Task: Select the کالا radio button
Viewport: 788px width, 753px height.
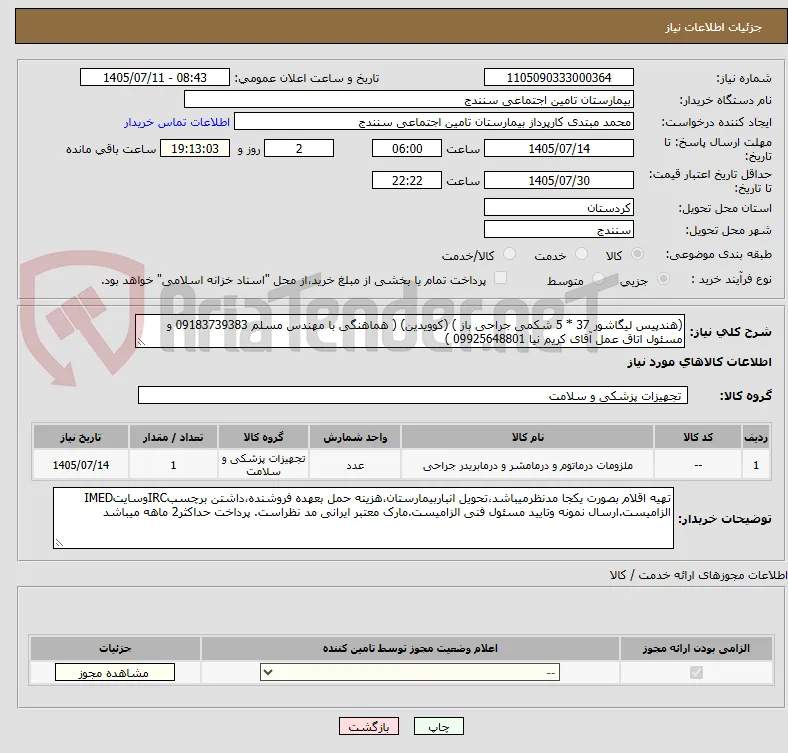Action: pos(637,254)
